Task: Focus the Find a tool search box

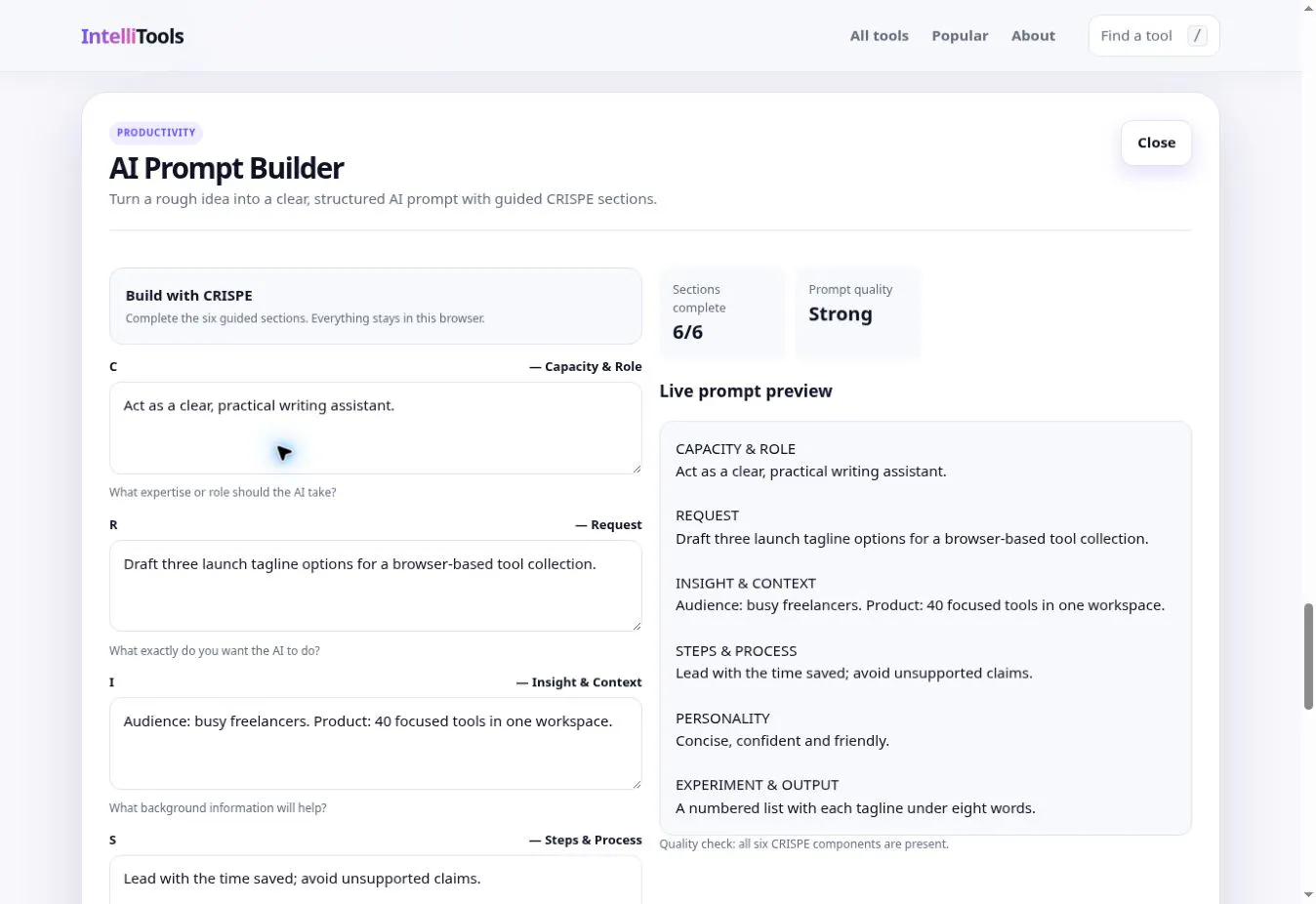Action: click(x=1154, y=36)
